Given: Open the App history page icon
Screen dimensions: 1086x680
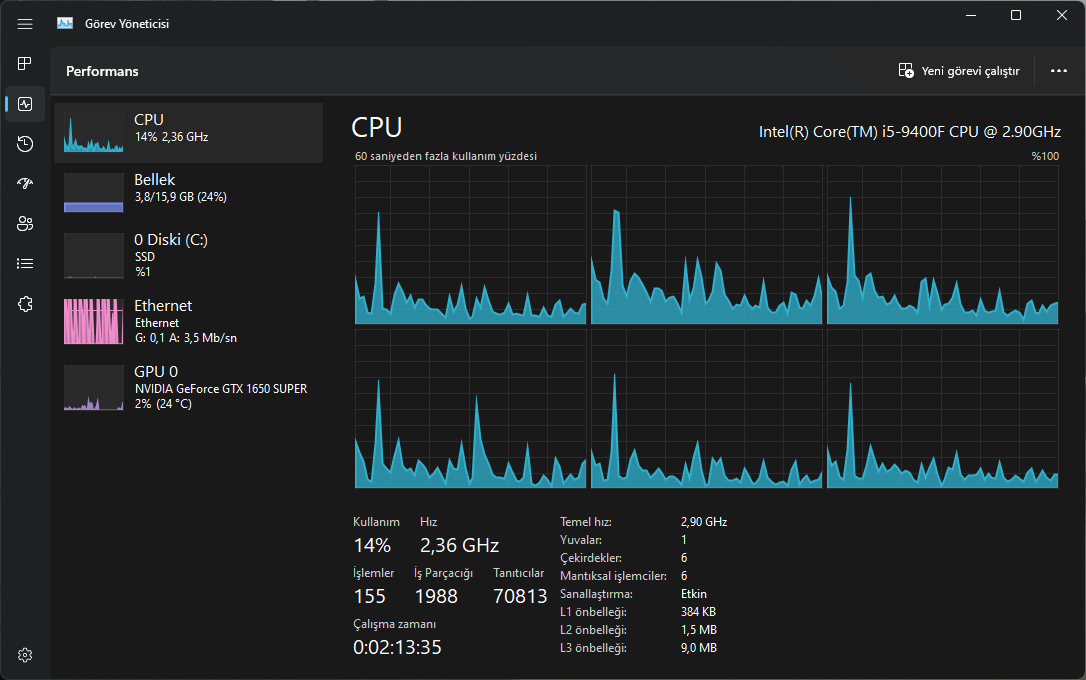Looking at the screenshot, I should (x=25, y=144).
